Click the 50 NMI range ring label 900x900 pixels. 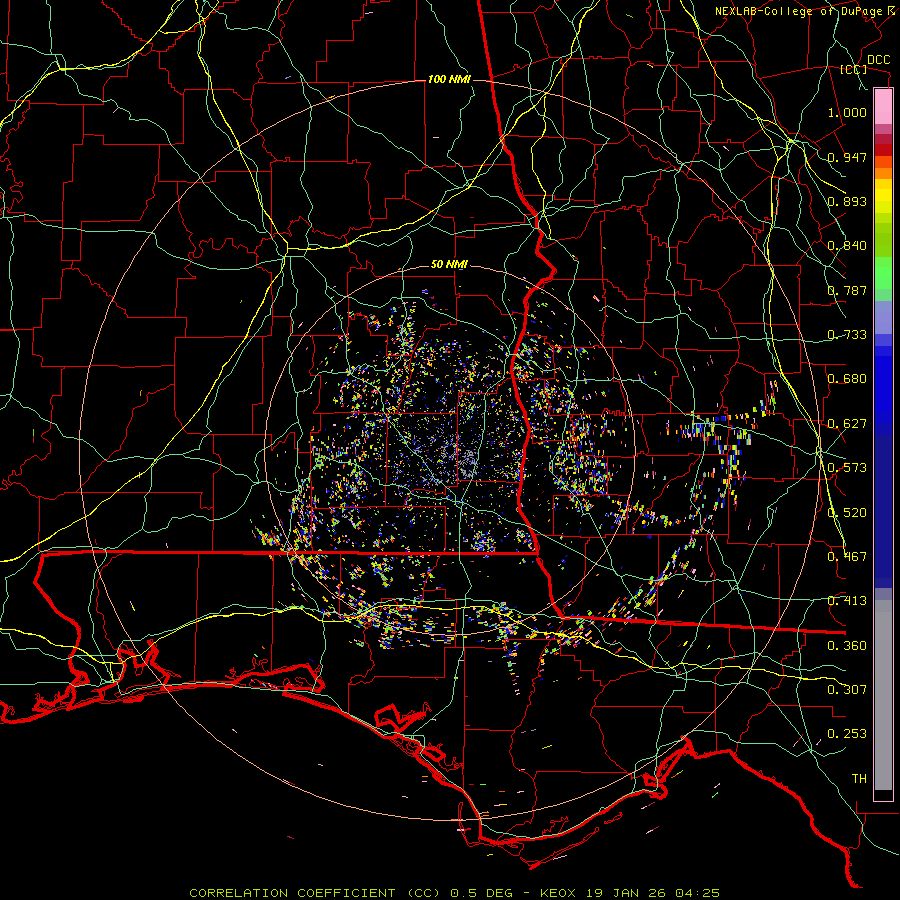(x=449, y=265)
